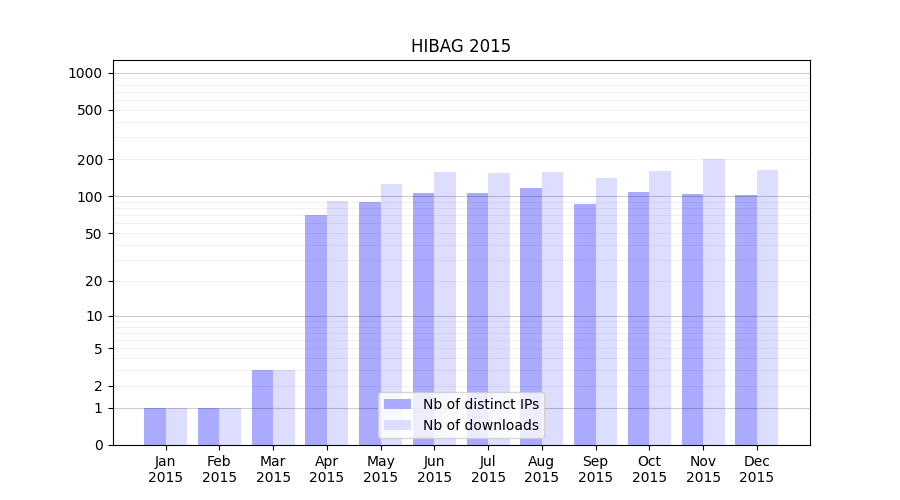This screenshot has height=500, width=900.
Task: Click the 'Dec 2015' x-axis label
Action: [757, 469]
